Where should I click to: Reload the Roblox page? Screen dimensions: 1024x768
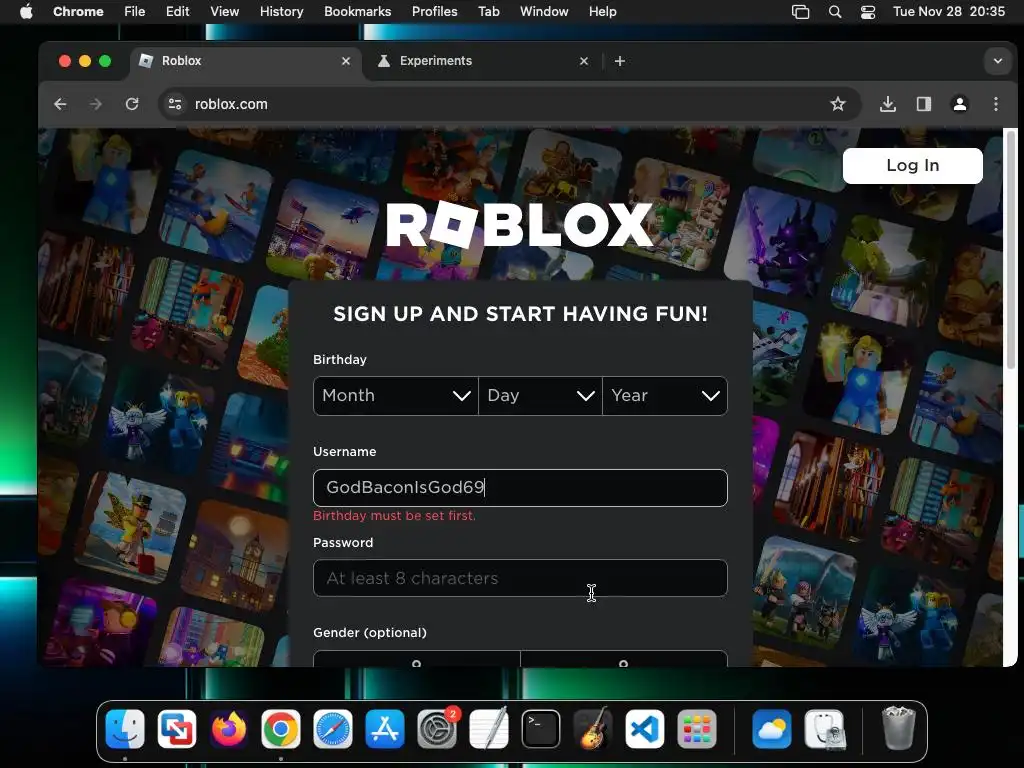pyautogui.click(x=132, y=104)
